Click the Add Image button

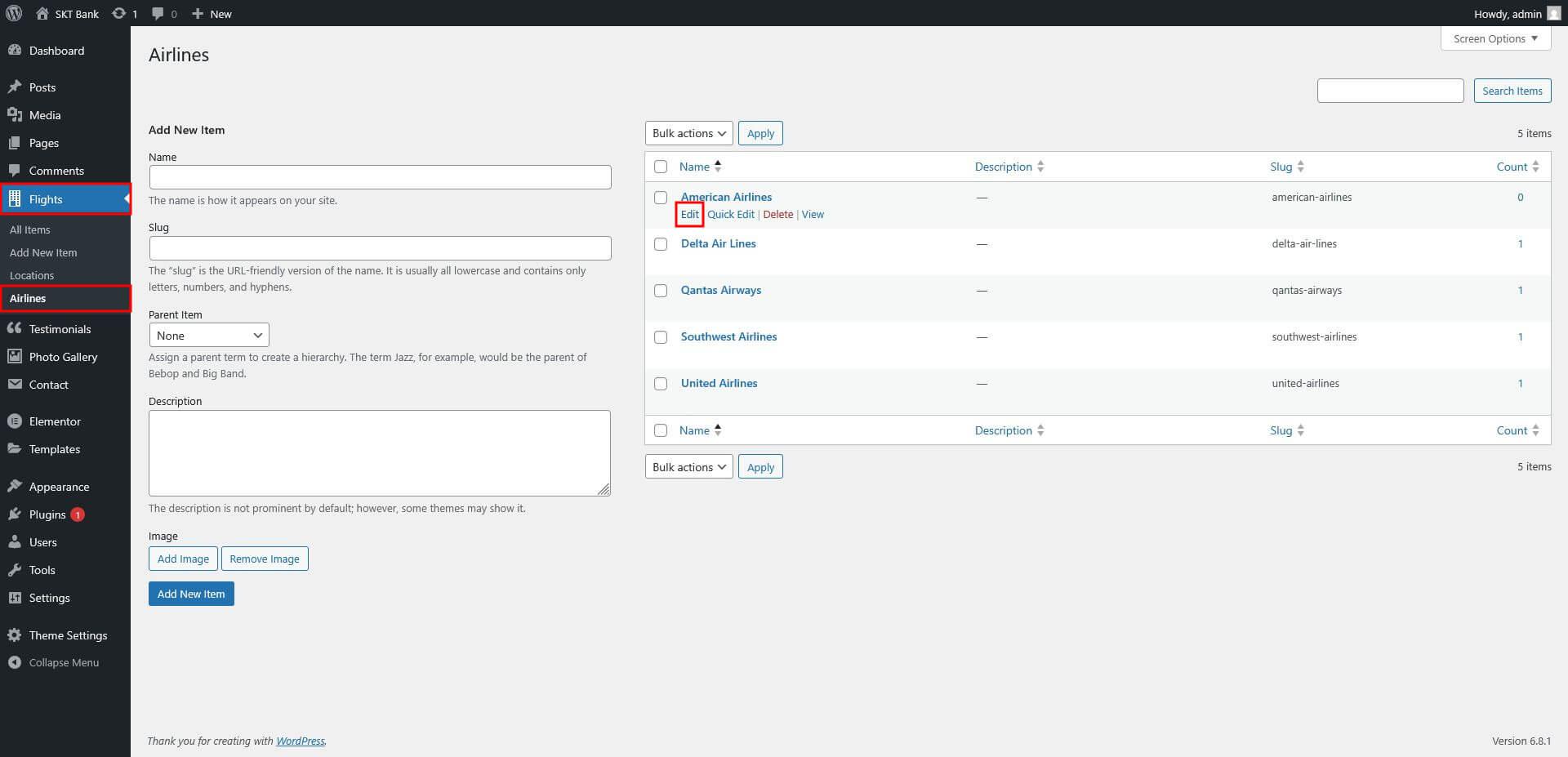(183, 559)
